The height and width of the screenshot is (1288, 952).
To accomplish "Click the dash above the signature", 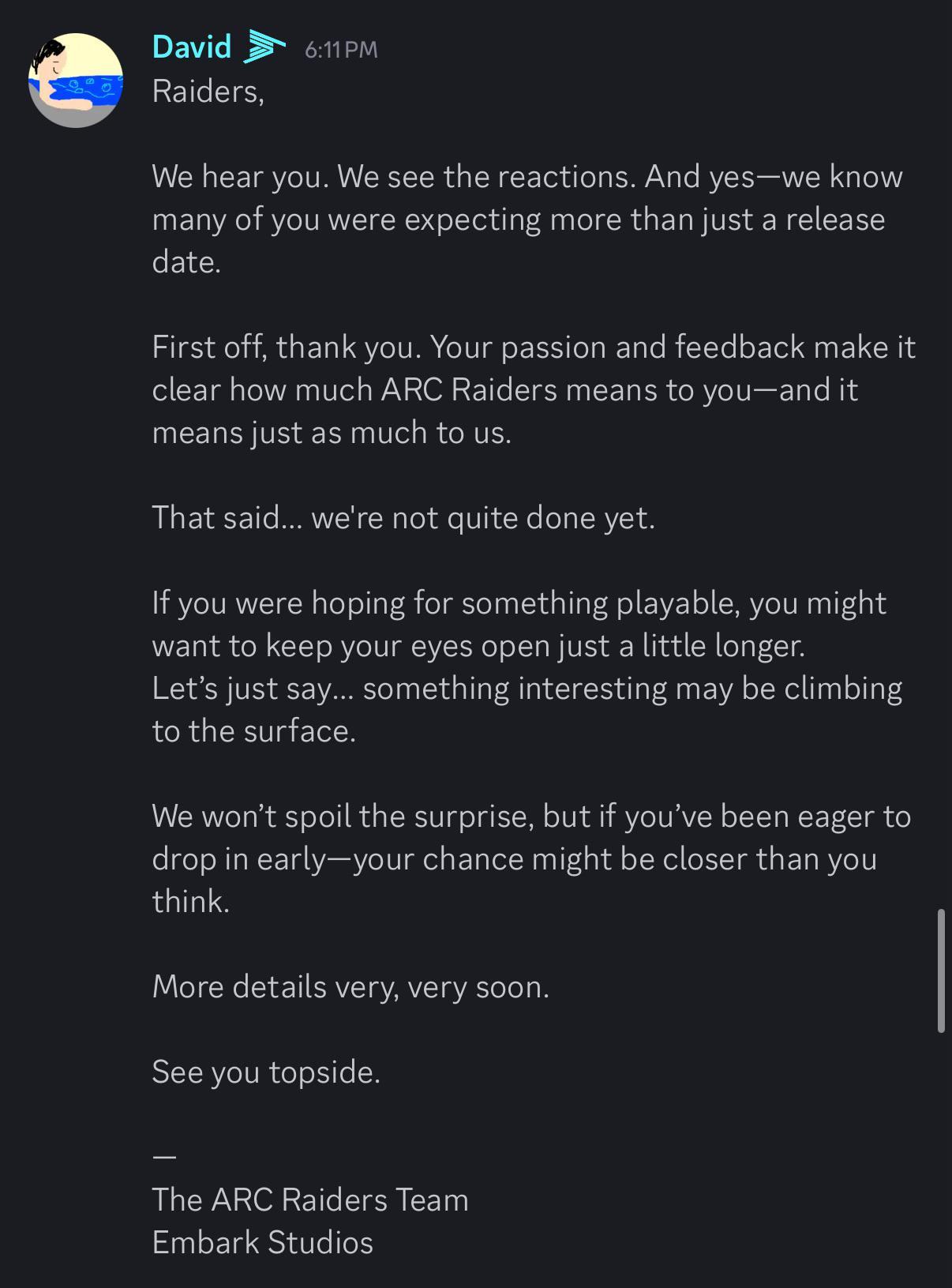I will (x=164, y=1158).
